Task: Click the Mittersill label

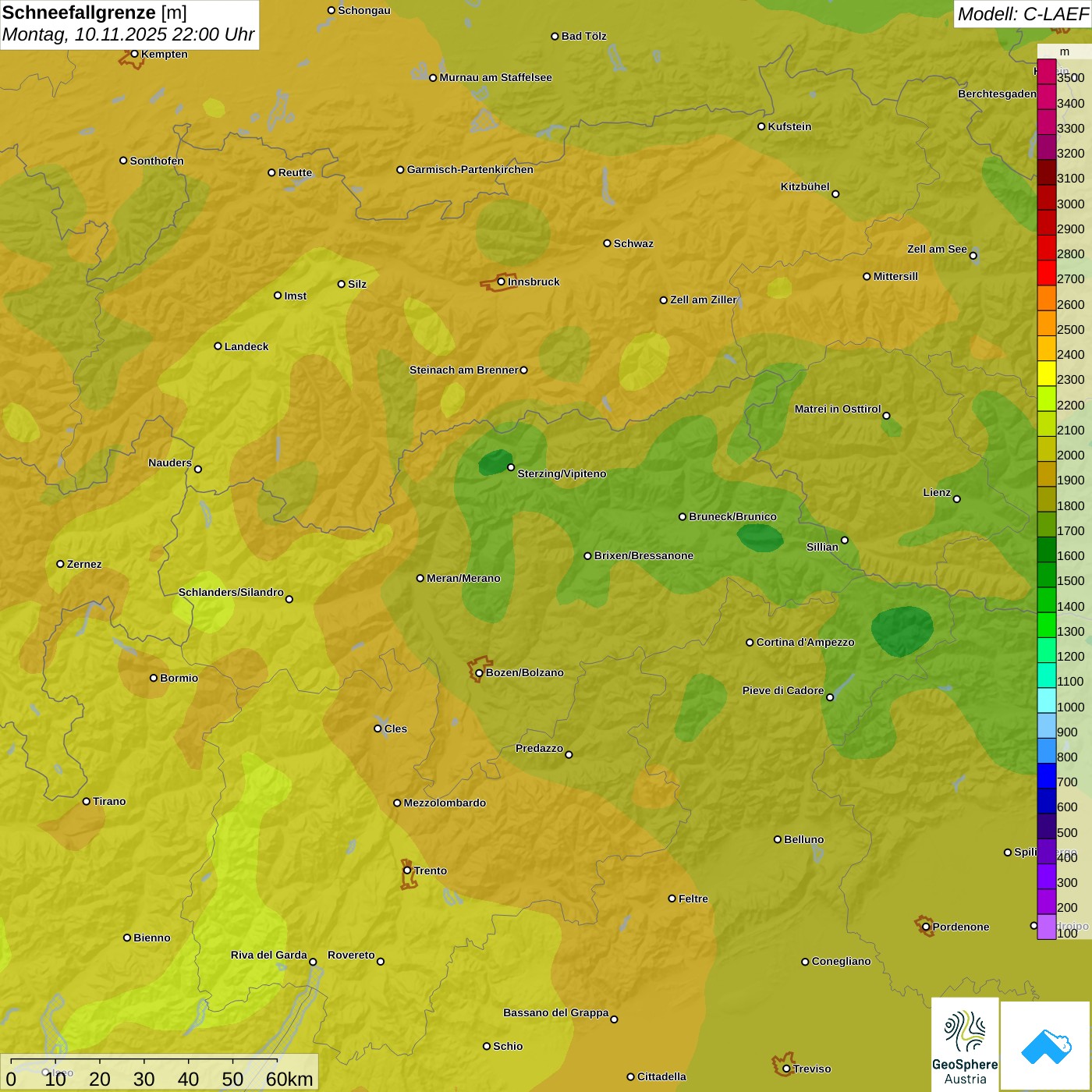Action: click(895, 276)
